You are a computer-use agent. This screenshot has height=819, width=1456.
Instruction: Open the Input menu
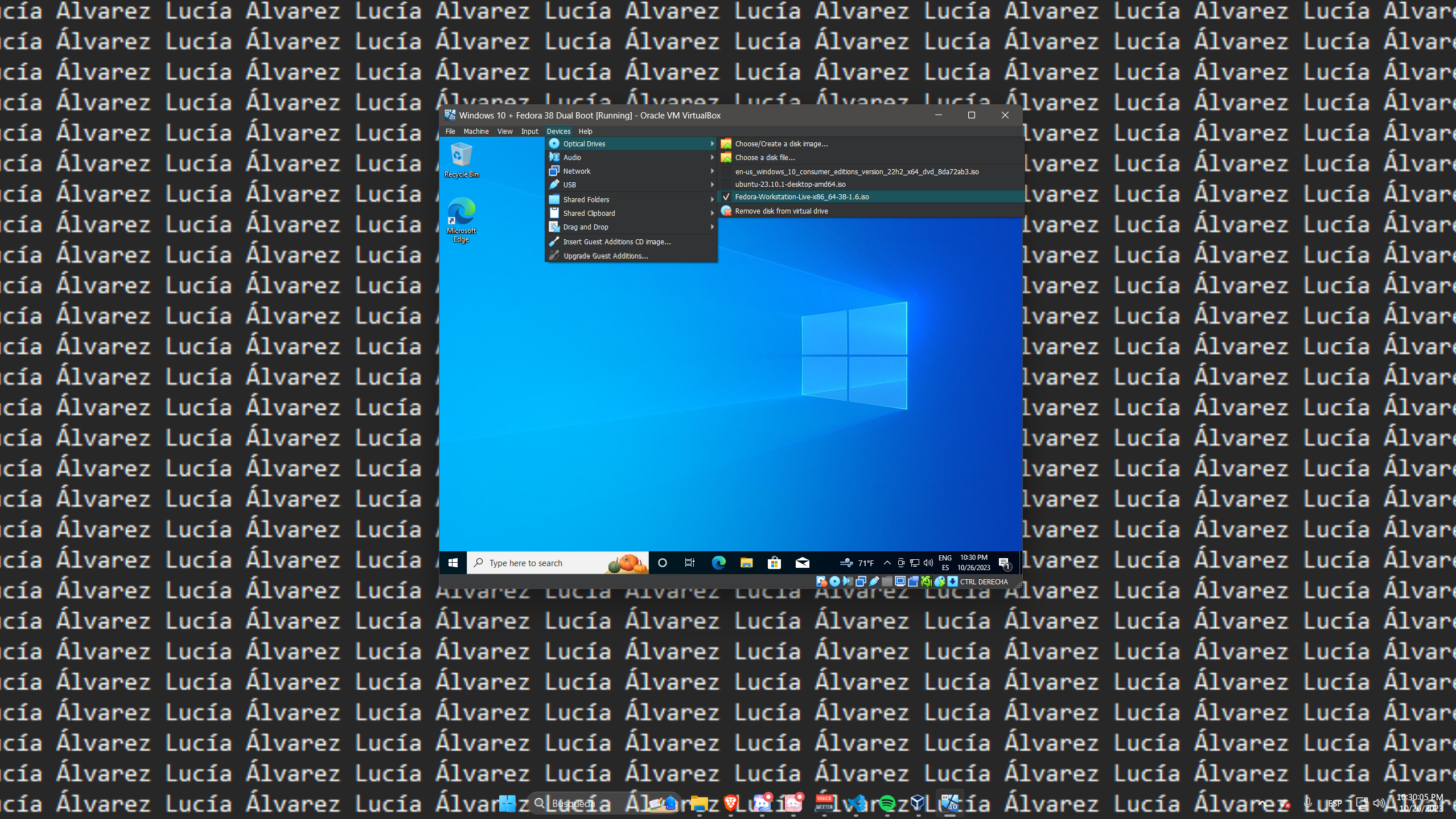529,131
